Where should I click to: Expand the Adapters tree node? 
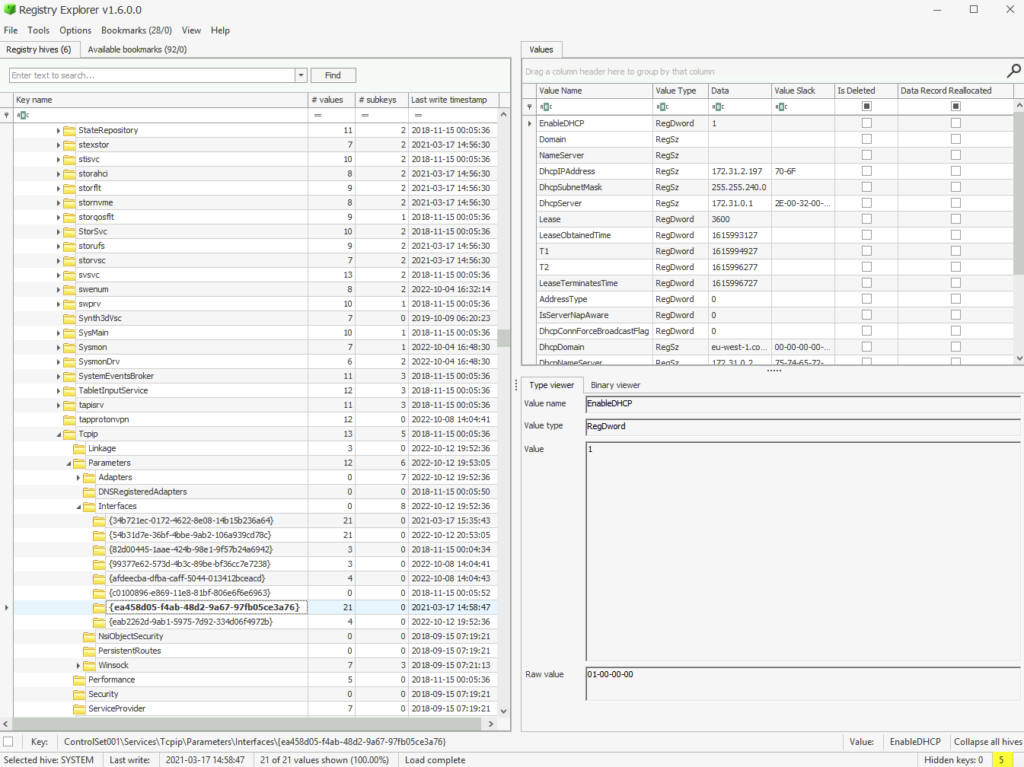[x=78, y=478]
